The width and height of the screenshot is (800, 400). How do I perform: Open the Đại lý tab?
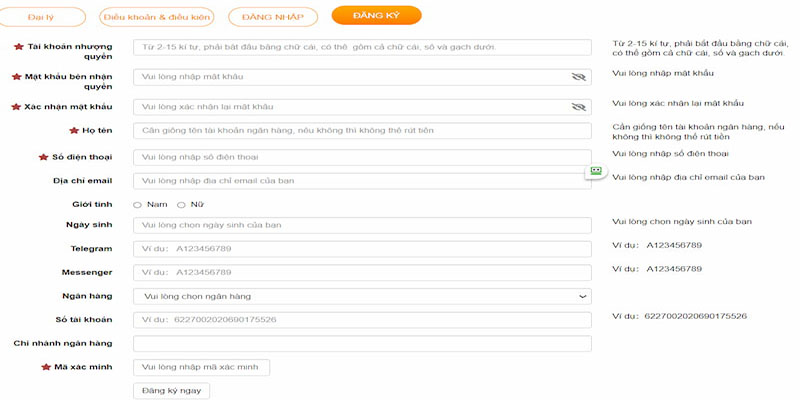[41, 17]
